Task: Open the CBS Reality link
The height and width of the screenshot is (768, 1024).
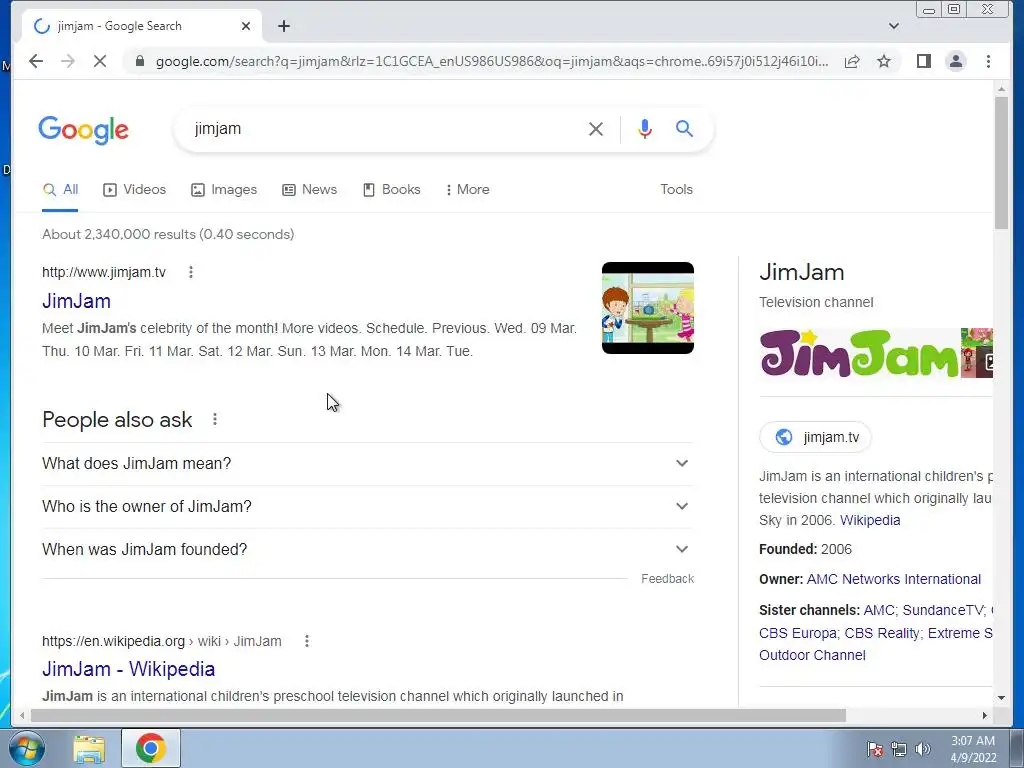Action: 882,633
